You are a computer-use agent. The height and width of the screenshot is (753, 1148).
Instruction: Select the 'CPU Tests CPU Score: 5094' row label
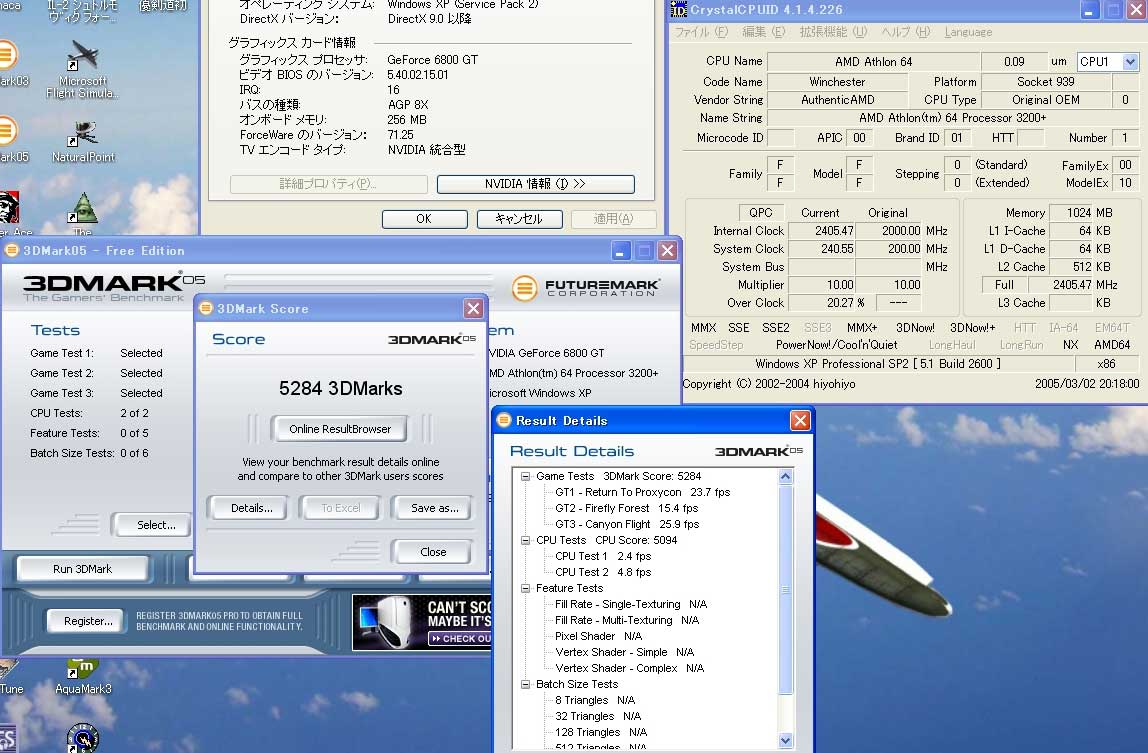(x=606, y=540)
